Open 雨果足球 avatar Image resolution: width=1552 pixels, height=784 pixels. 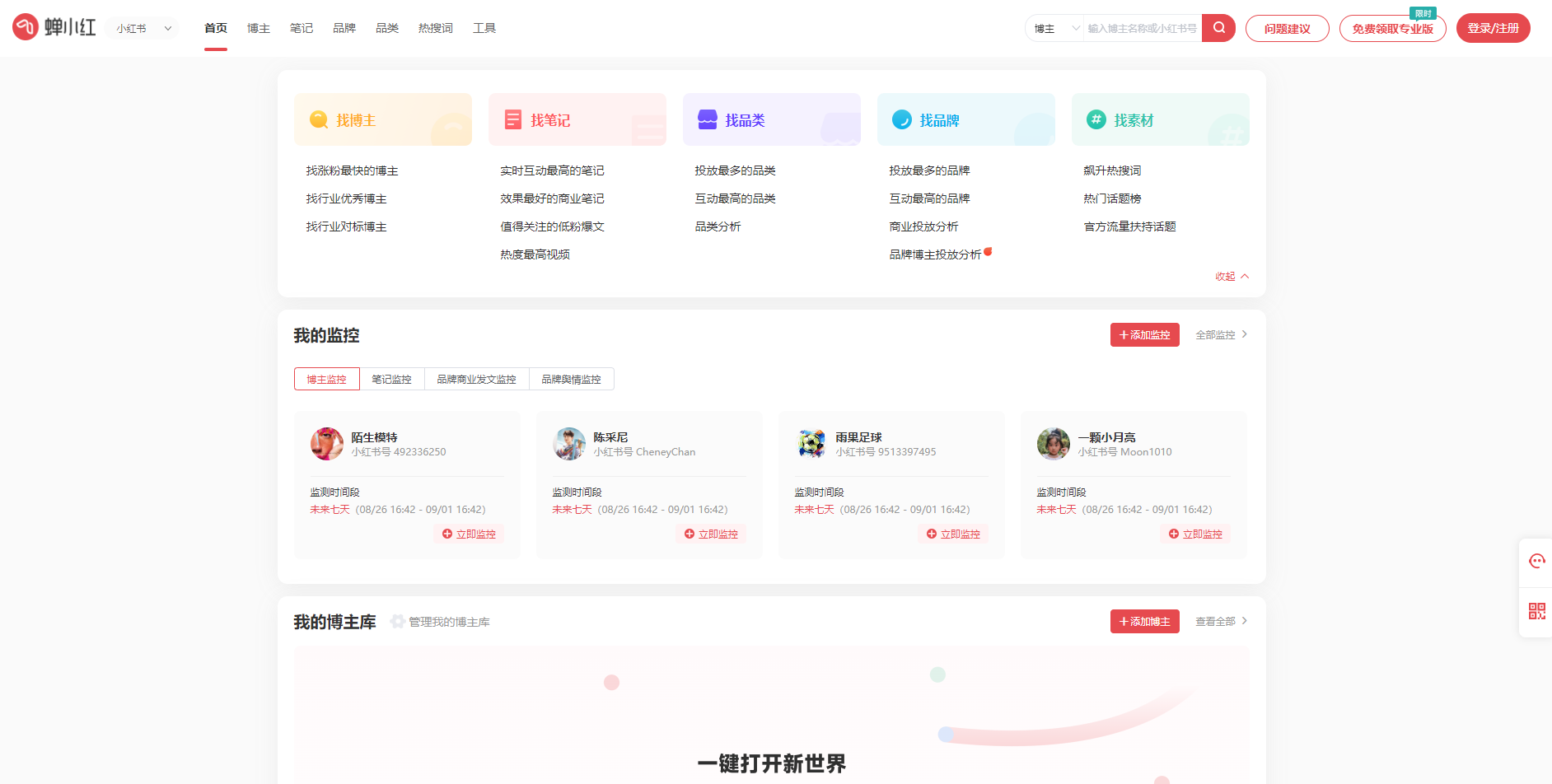[811, 444]
